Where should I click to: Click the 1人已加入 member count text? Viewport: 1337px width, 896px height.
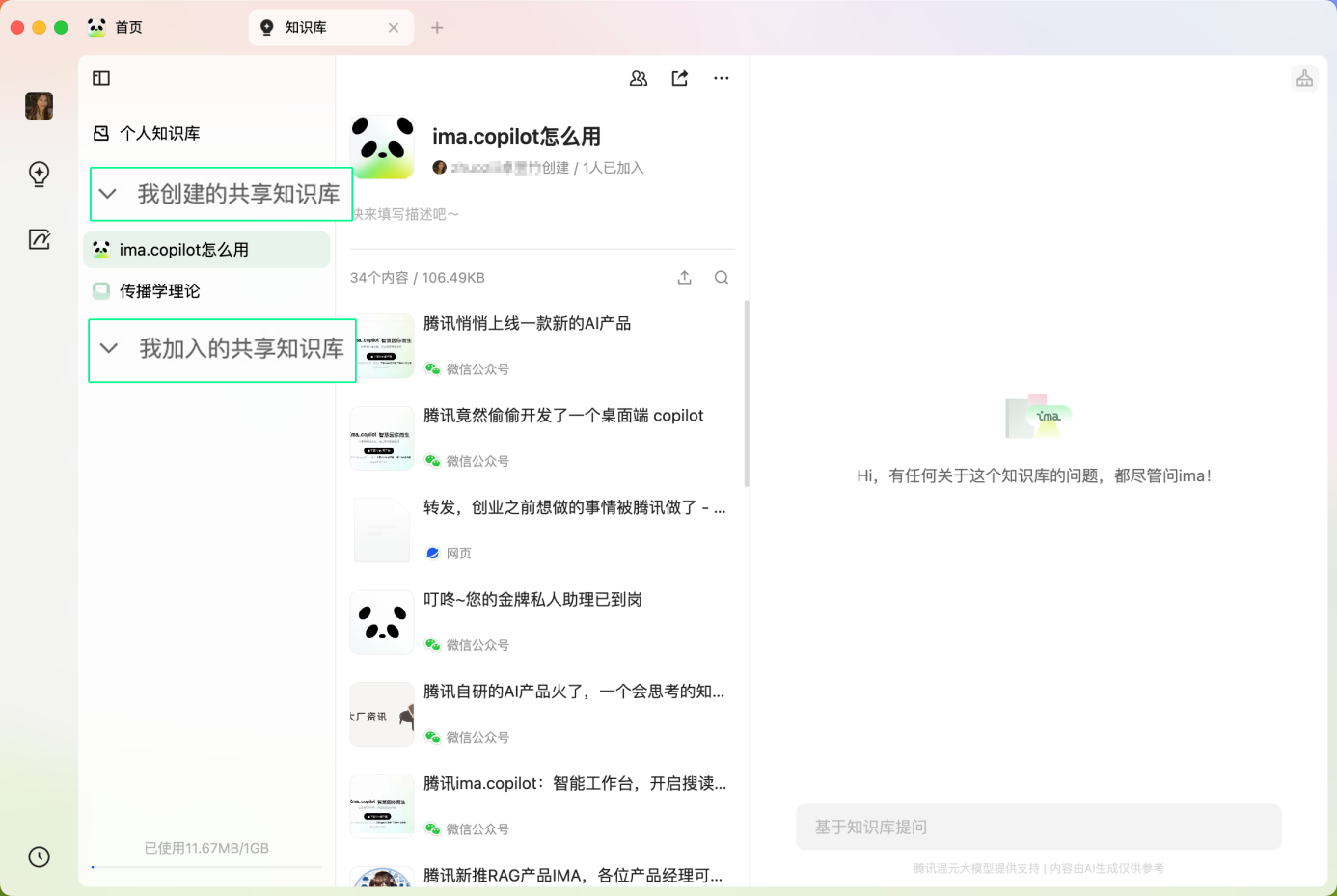614,168
